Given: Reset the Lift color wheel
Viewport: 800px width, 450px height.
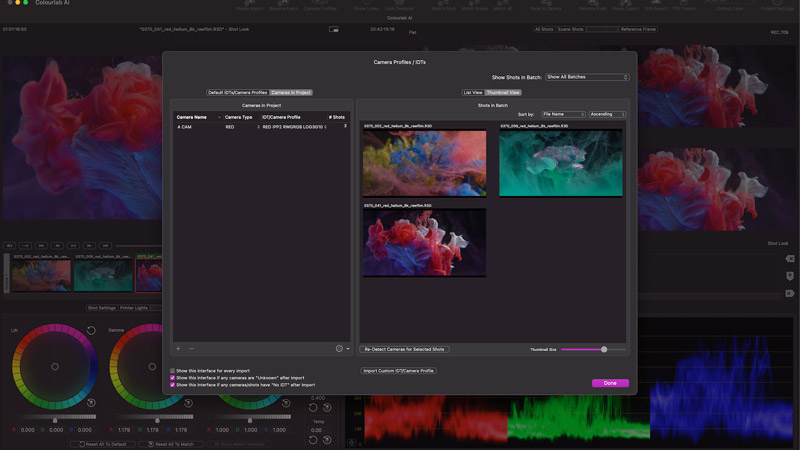Looking at the screenshot, I should pos(91,330).
